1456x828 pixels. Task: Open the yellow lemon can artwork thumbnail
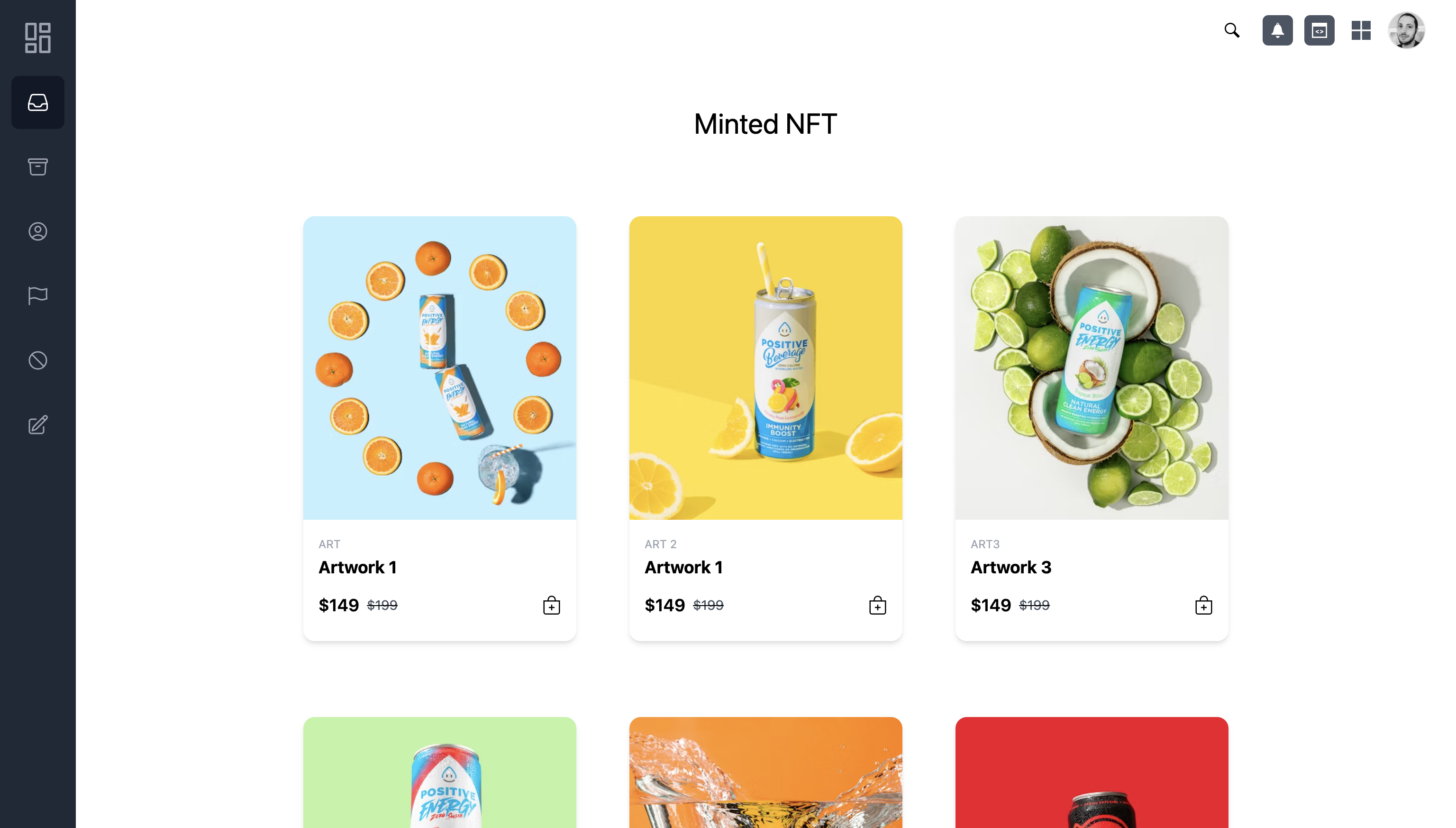tap(765, 368)
